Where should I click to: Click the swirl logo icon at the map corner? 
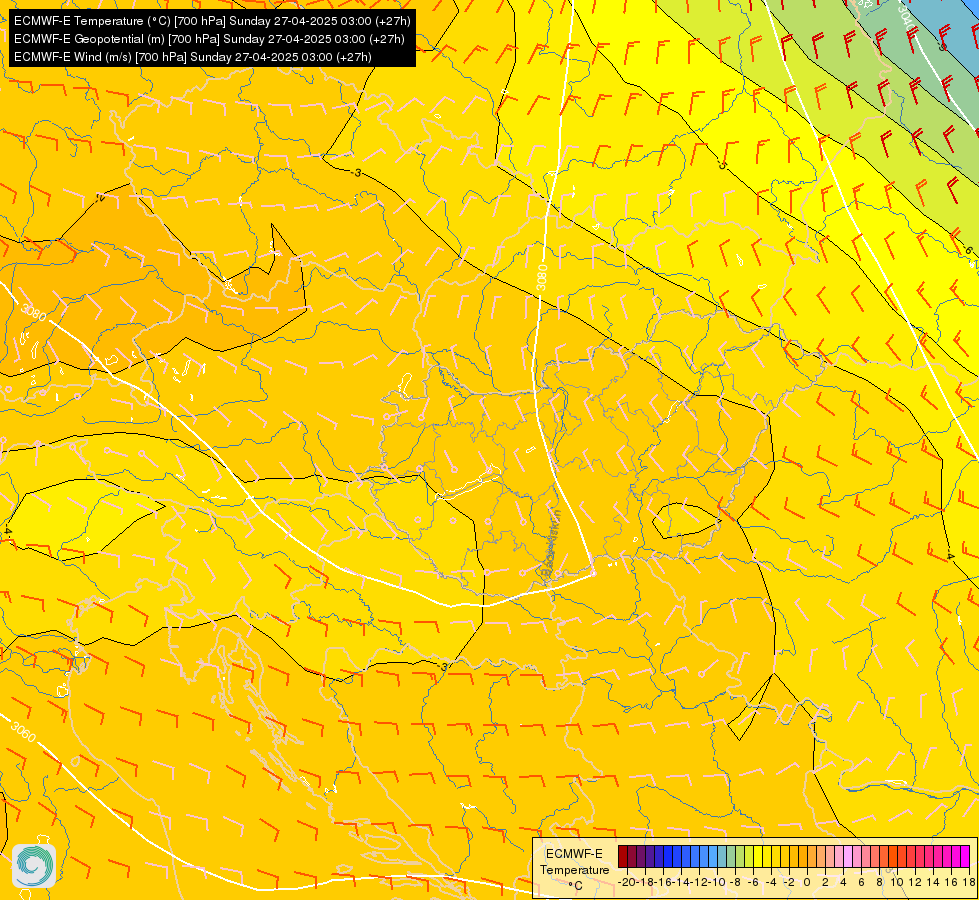coord(34,866)
